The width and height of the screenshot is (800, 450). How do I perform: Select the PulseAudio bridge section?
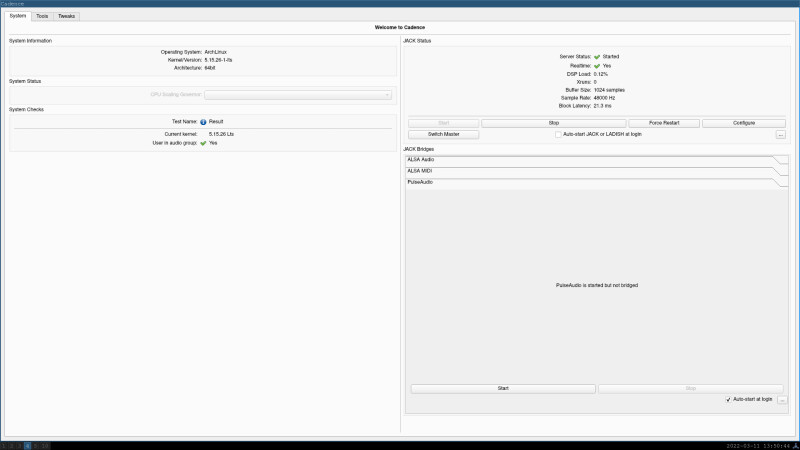pyautogui.click(x=596, y=182)
